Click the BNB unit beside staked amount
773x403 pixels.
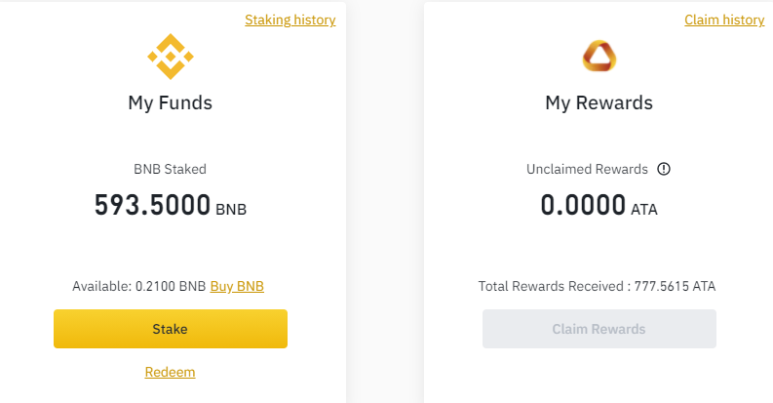(231, 210)
